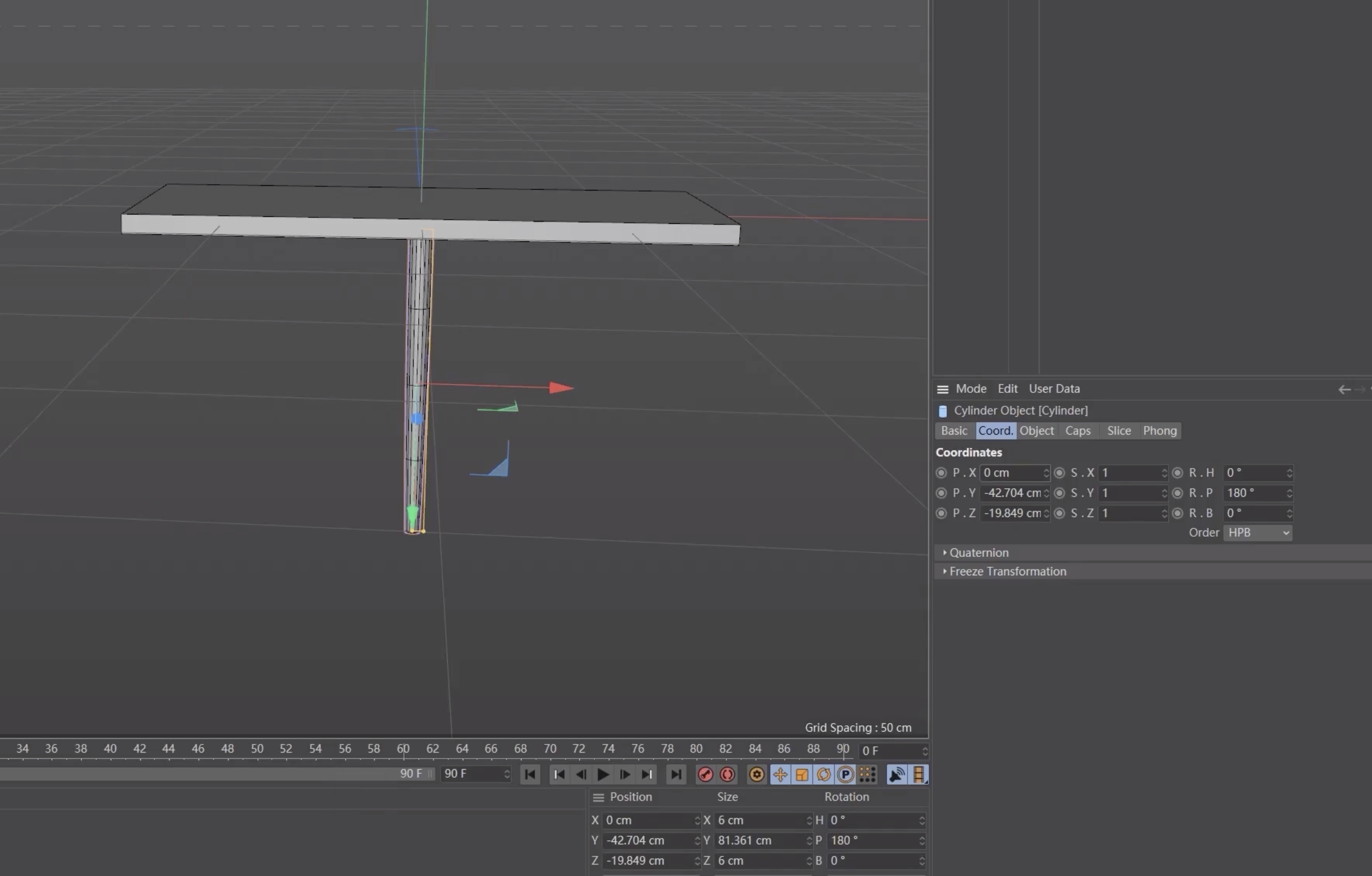The height and width of the screenshot is (876, 1372).
Task: Toggle Rotation keyframe recording icon
Action: pyautogui.click(x=824, y=774)
